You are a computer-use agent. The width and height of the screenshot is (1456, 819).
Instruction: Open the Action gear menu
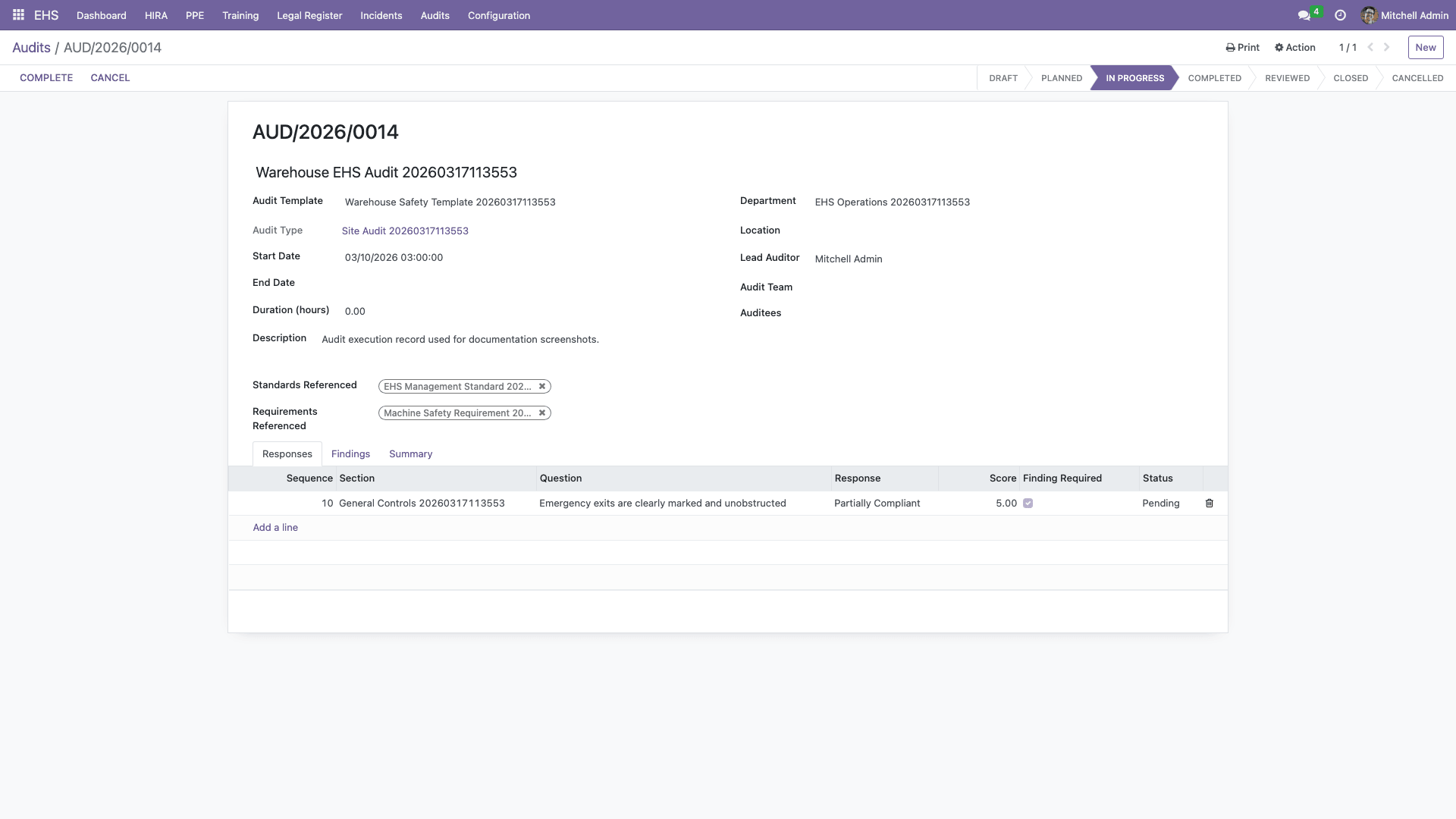click(1294, 47)
